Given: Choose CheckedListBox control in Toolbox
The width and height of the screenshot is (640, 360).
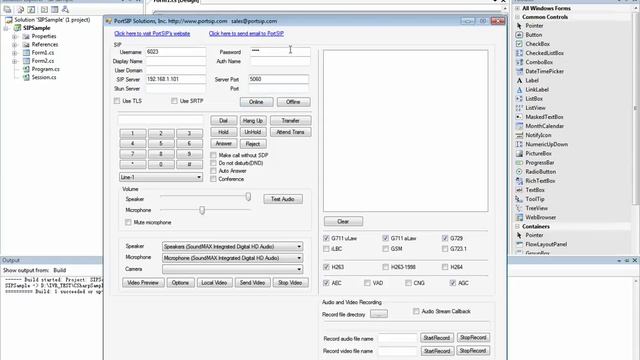Looking at the screenshot, I should pyautogui.click(x=544, y=53).
